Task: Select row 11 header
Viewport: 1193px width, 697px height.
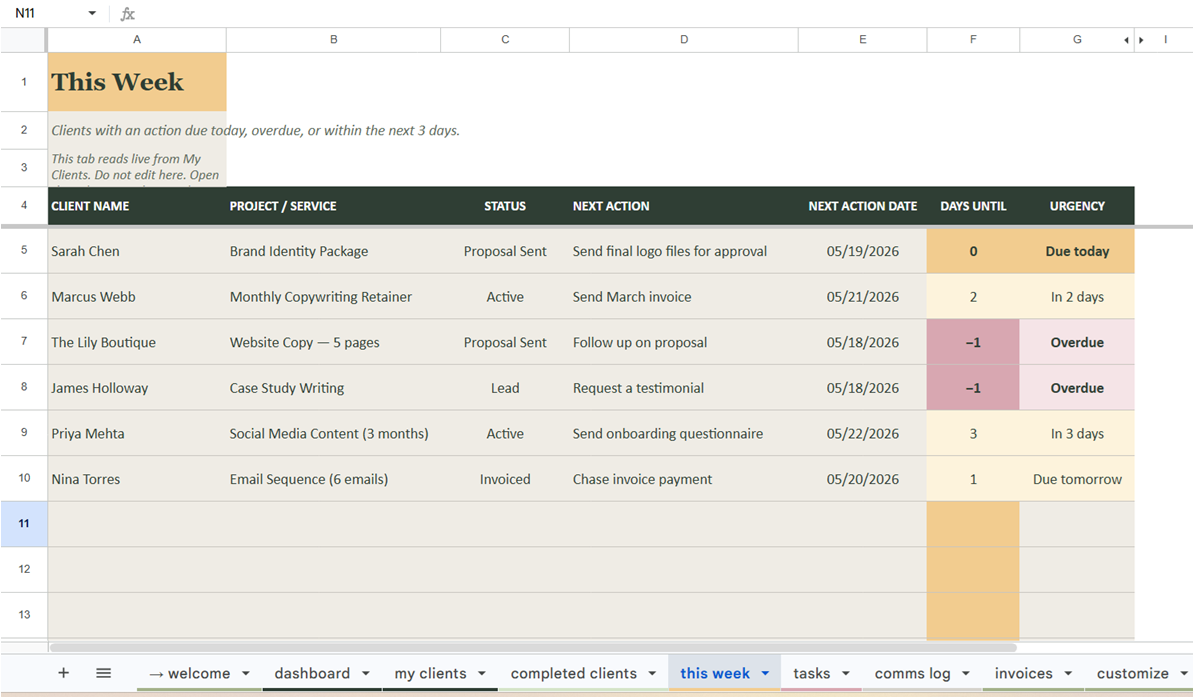Action: pos(24,524)
